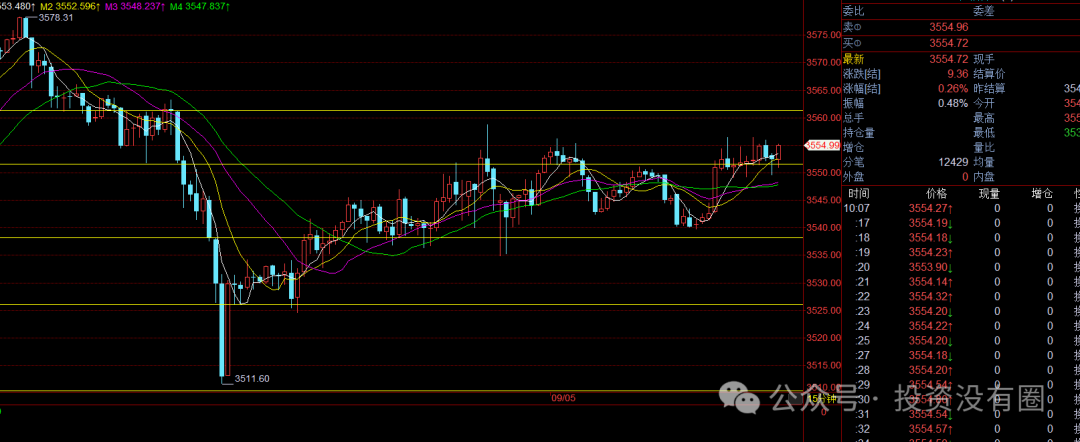Click the 3575.00 price axis label
The width and height of the screenshot is (1080, 442).
(x=821, y=34)
